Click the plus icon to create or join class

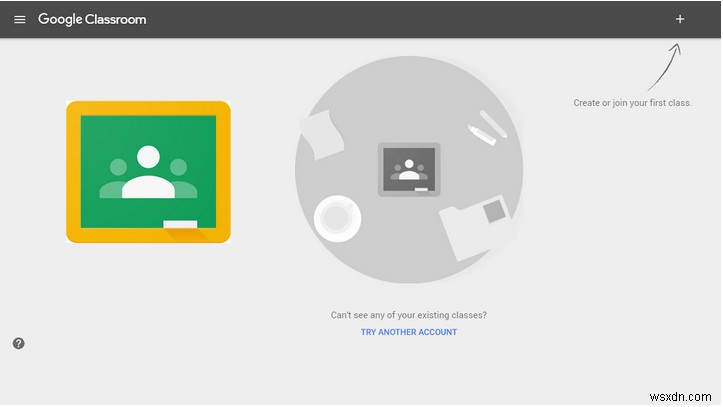tap(679, 19)
